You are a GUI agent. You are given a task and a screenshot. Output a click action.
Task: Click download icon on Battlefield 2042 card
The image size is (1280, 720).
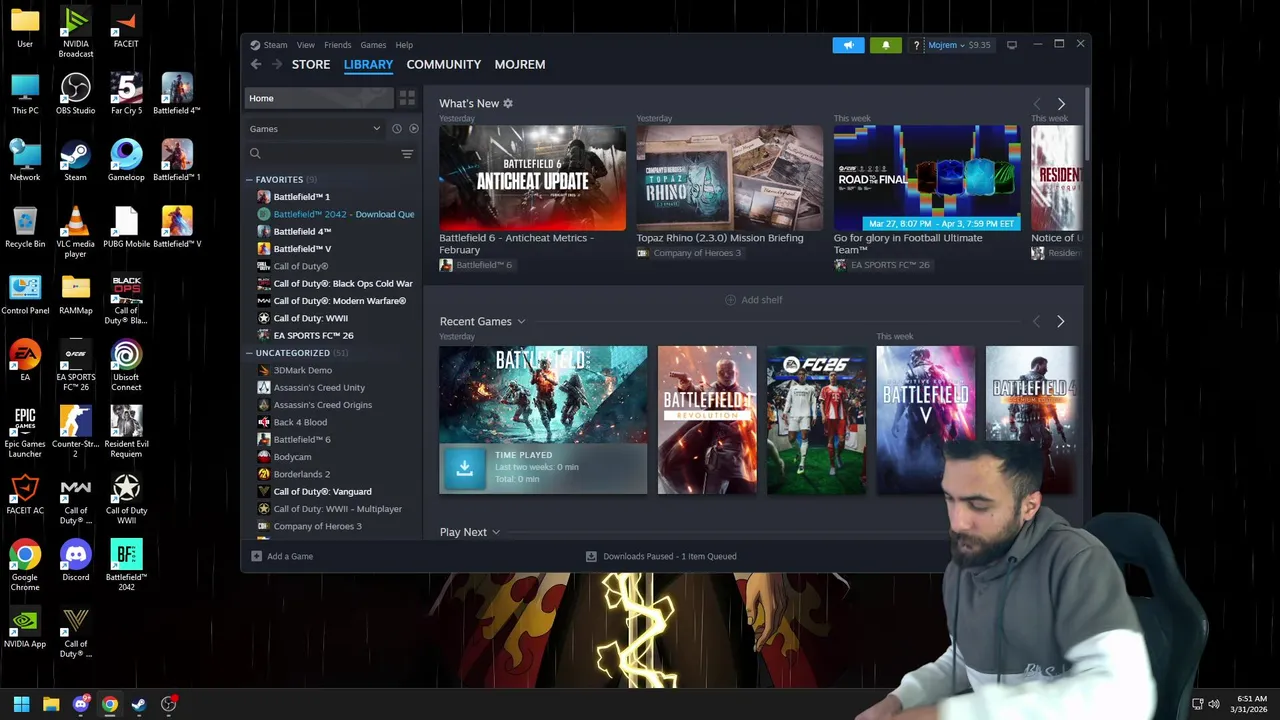coord(464,467)
